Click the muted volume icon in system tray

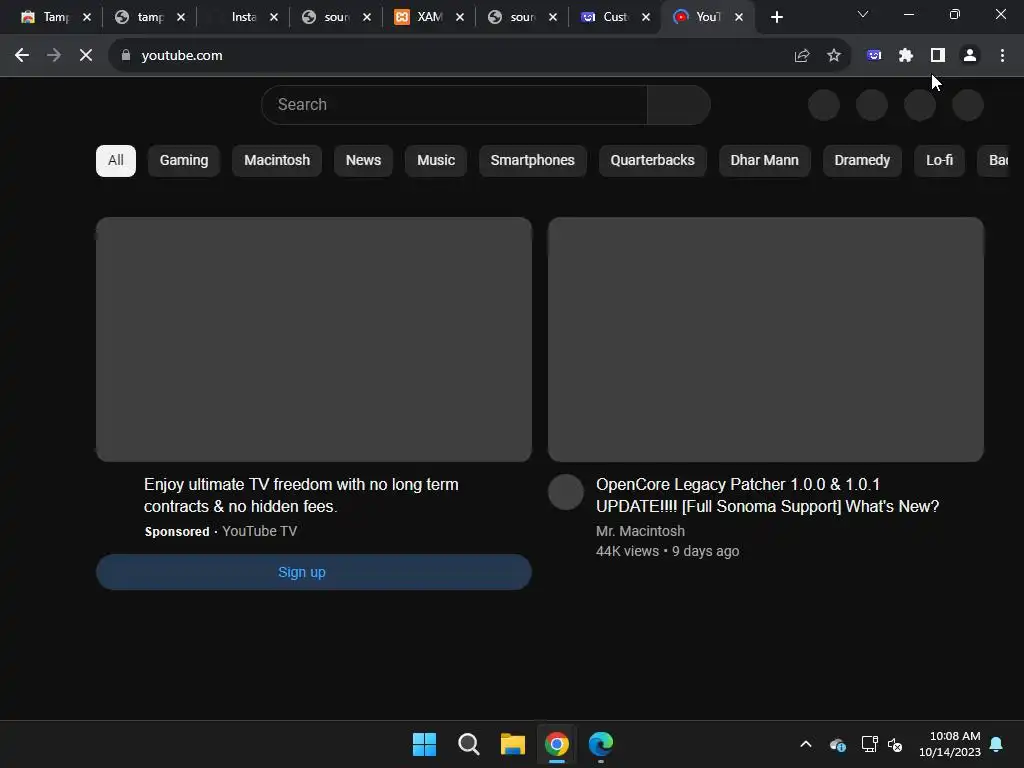(895, 744)
